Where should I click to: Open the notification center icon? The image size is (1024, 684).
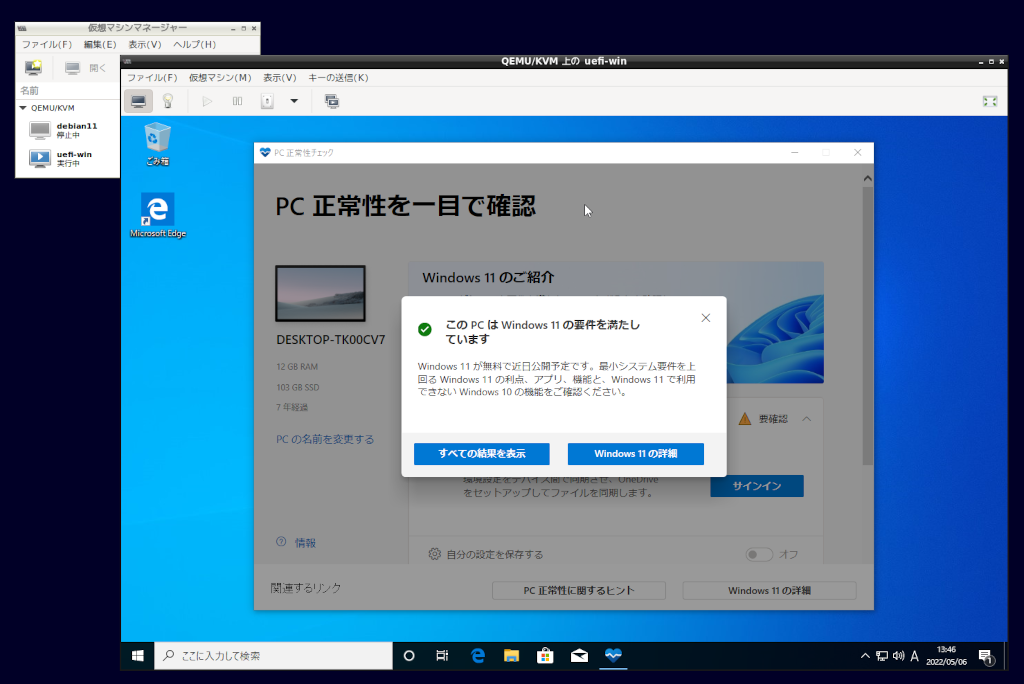(x=987, y=657)
